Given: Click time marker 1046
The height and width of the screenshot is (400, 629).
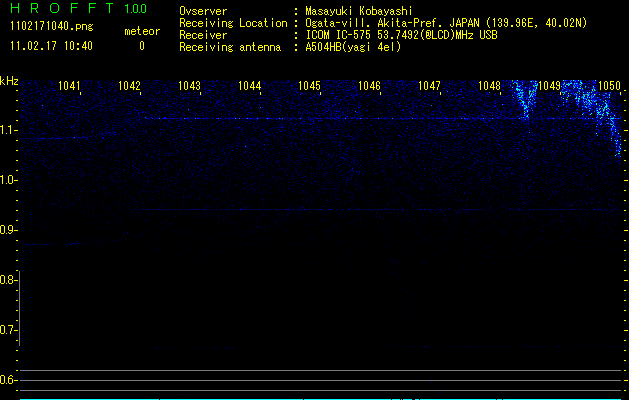Looking at the screenshot, I should pos(369,86).
